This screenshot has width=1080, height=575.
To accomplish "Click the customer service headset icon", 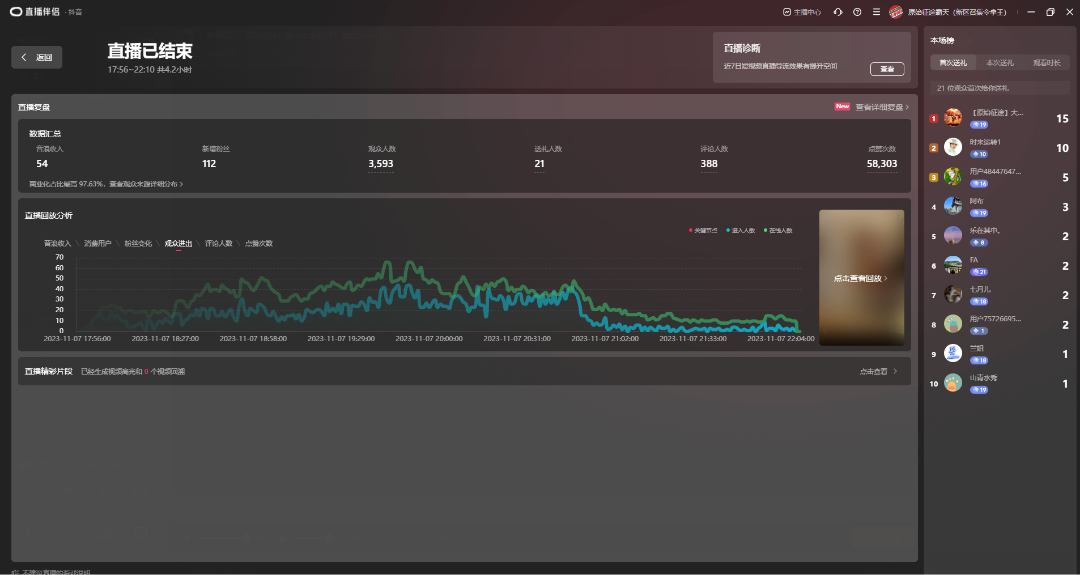I will pos(837,12).
